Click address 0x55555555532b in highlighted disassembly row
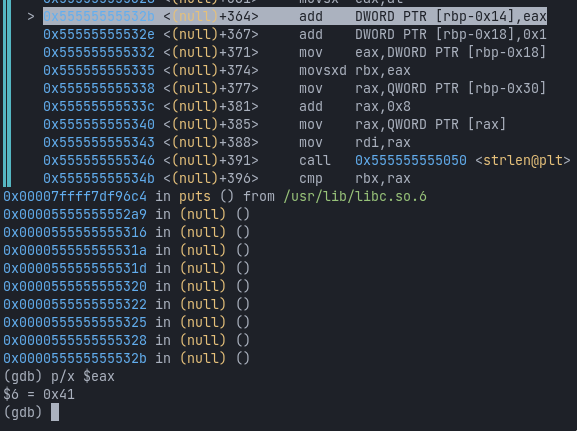 [99, 17]
